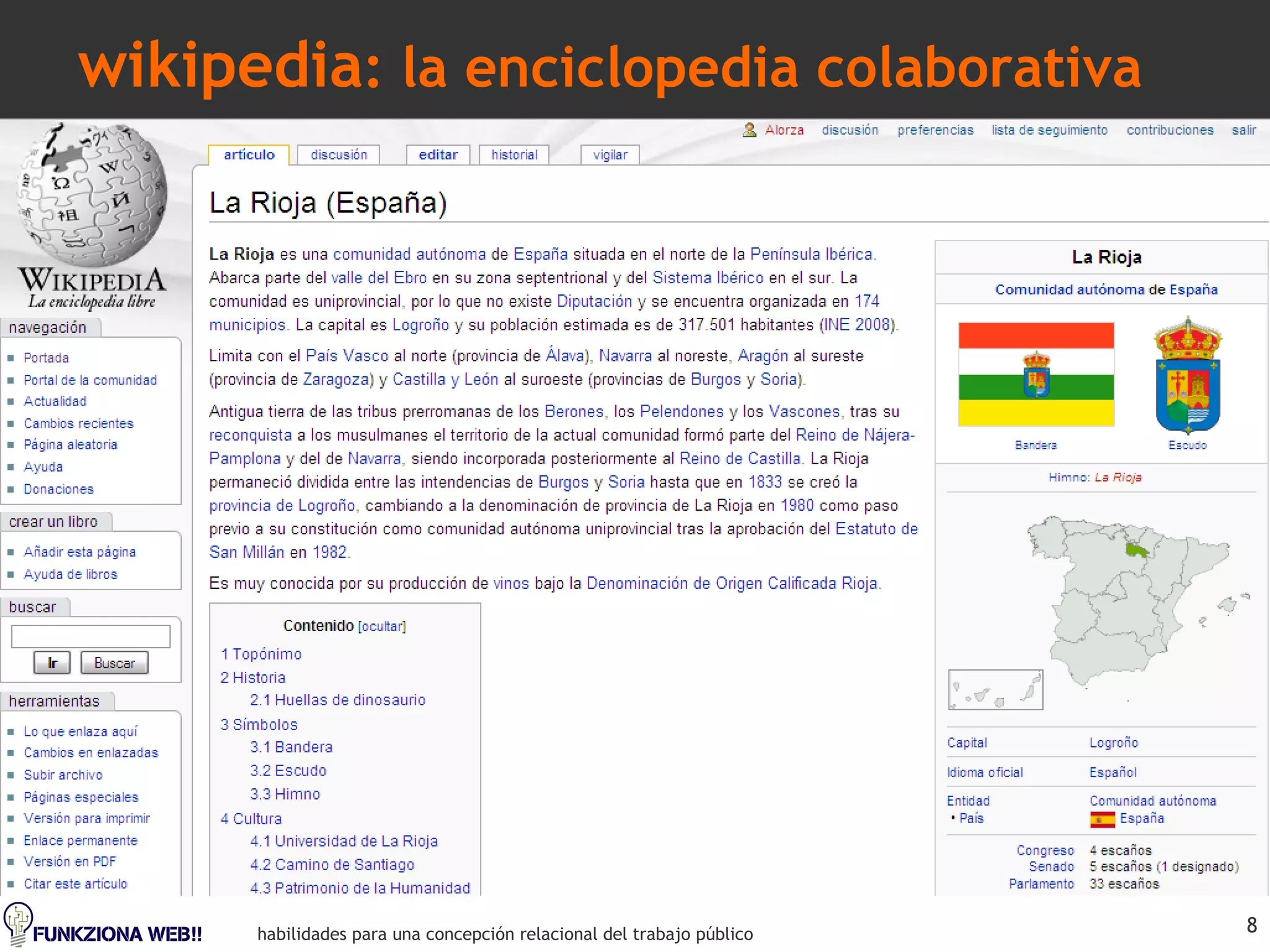Open the Ayuda navigation link
1270x952 pixels.
point(43,467)
